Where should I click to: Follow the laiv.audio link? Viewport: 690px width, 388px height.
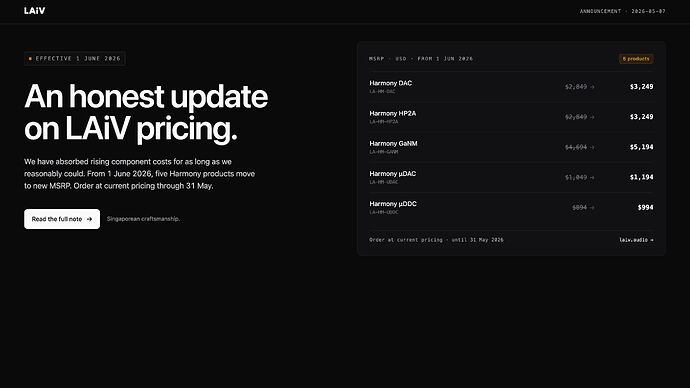point(636,240)
